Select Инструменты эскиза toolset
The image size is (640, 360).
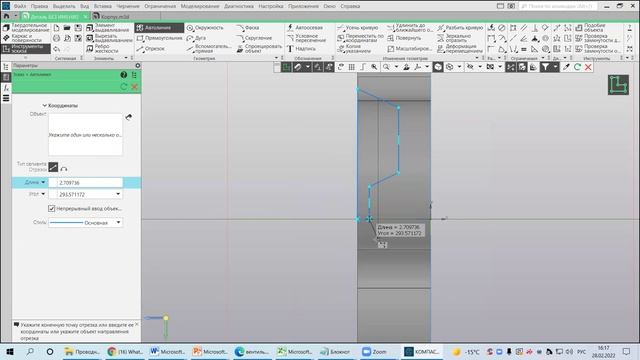point(26,49)
